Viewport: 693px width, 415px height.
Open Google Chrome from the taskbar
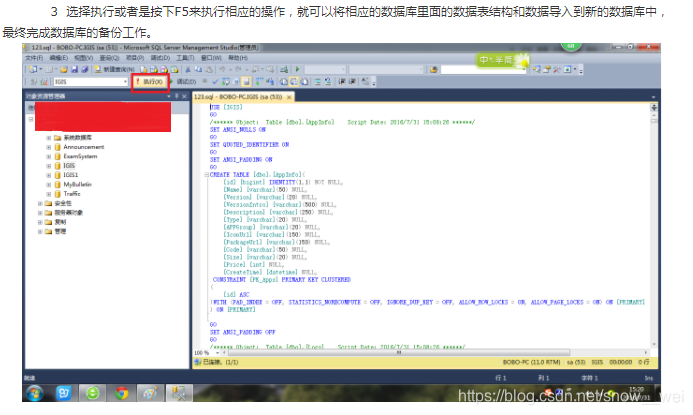tap(121, 393)
